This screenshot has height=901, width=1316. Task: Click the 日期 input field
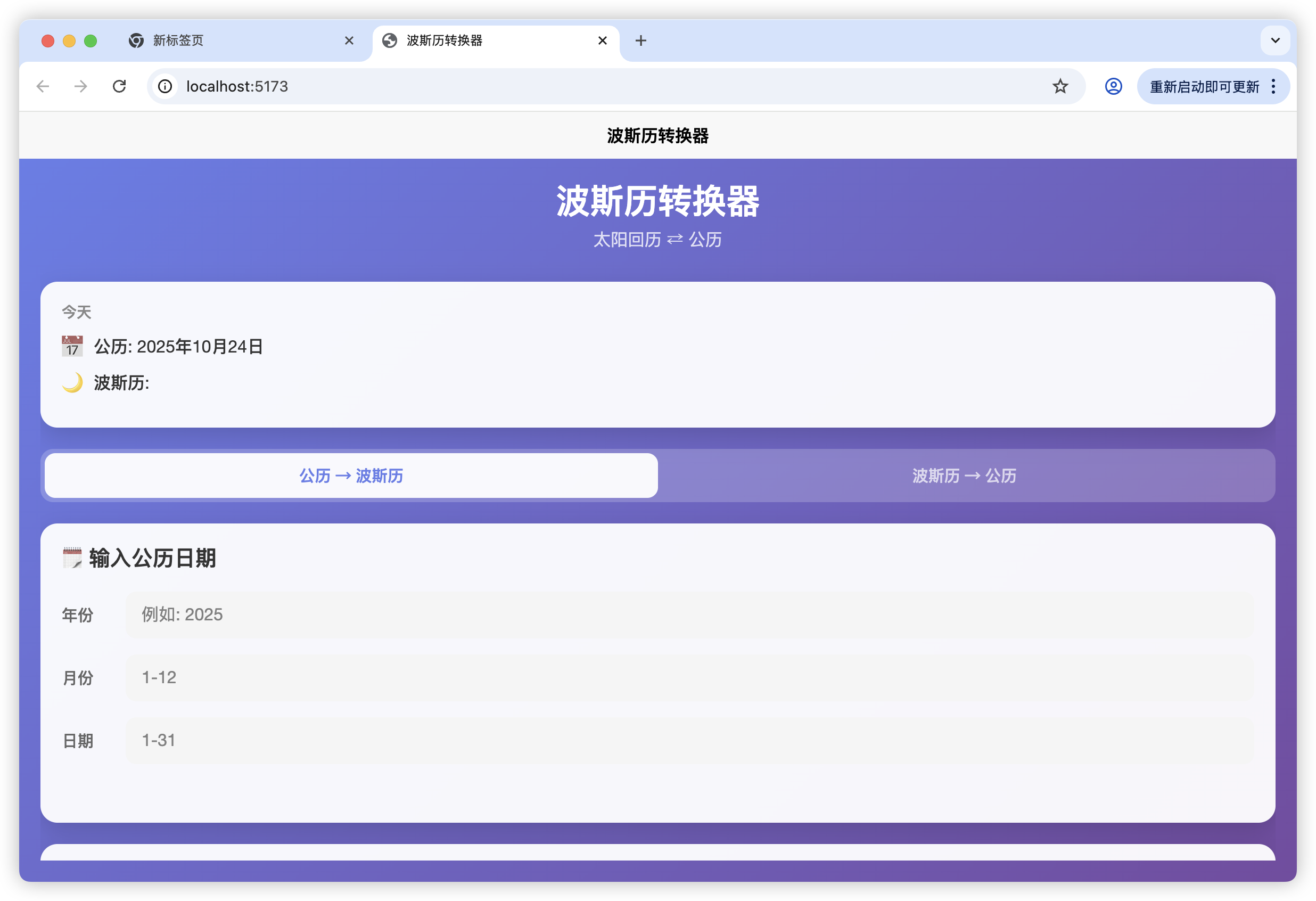(x=688, y=740)
